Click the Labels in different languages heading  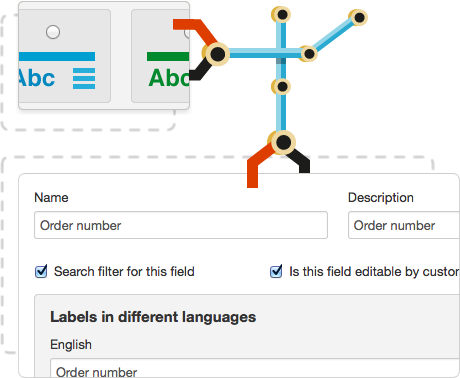pos(153,317)
